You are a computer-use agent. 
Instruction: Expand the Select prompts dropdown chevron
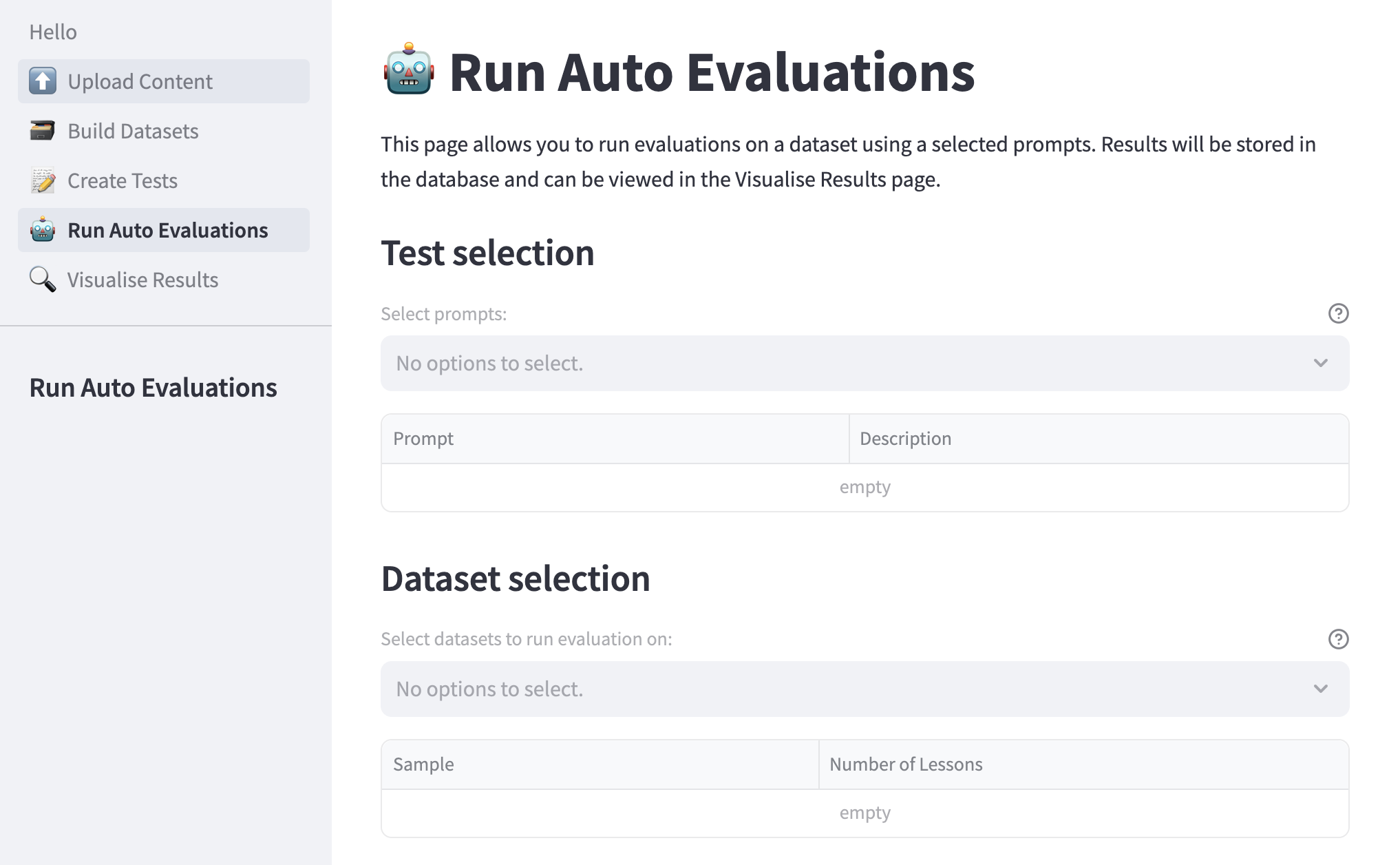(1320, 363)
